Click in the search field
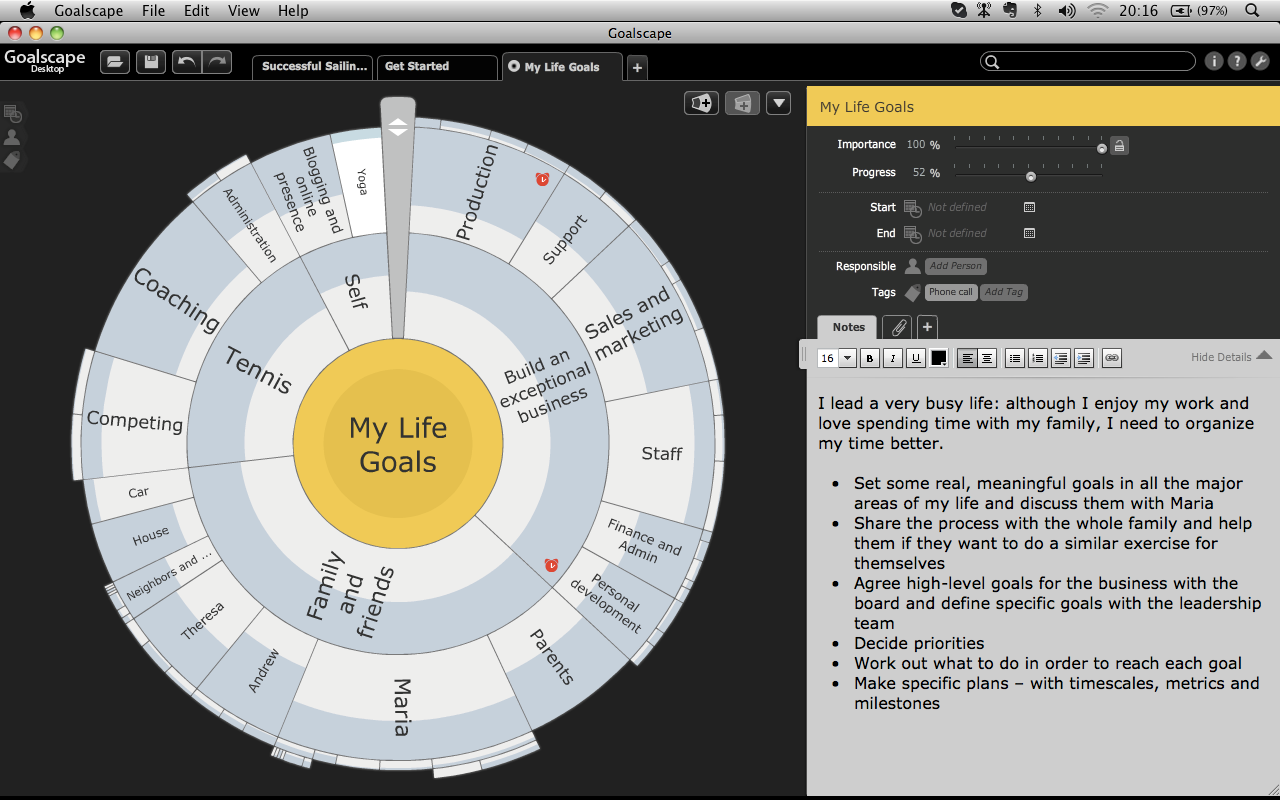Screen dimensions: 1280x800 (x=1088, y=61)
